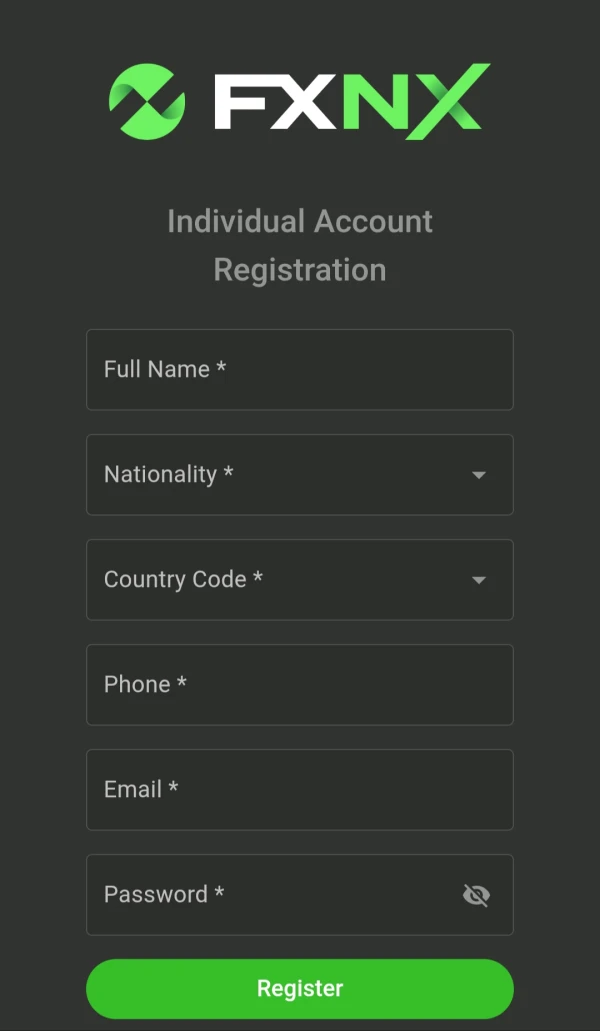The width and height of the screenshot is (600, 1031).
Task: Click the "Full Name *" label text
Action: [165, 369]
